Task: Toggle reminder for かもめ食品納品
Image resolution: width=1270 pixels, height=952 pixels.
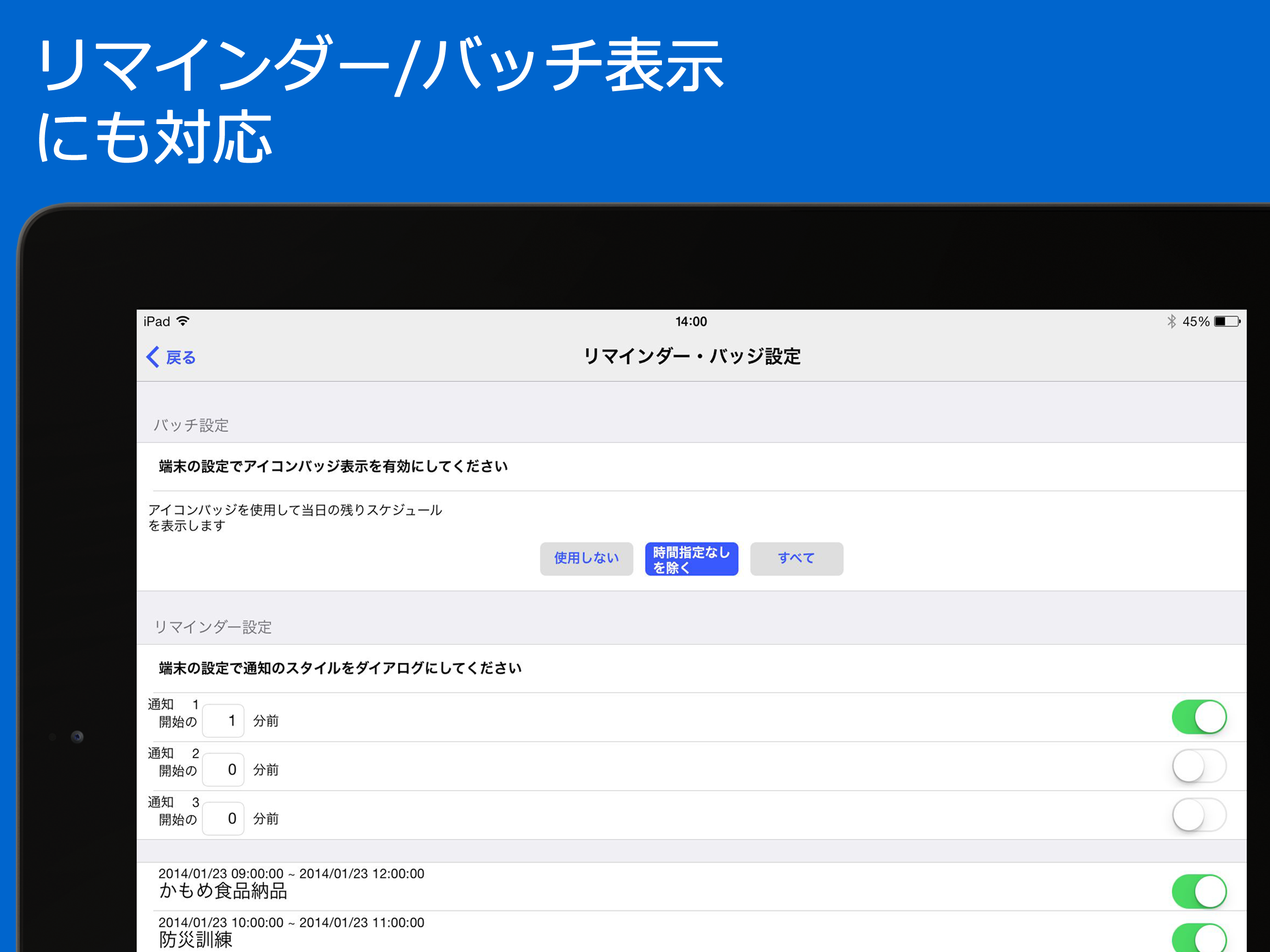Action: point(1199,891)
